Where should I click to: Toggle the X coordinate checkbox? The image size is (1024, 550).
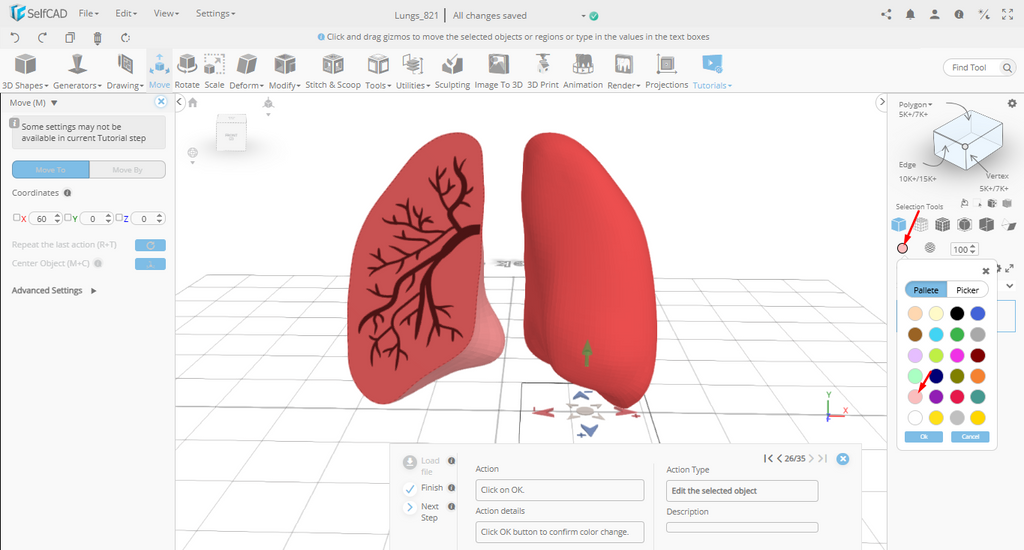click(x=17, y=218)
